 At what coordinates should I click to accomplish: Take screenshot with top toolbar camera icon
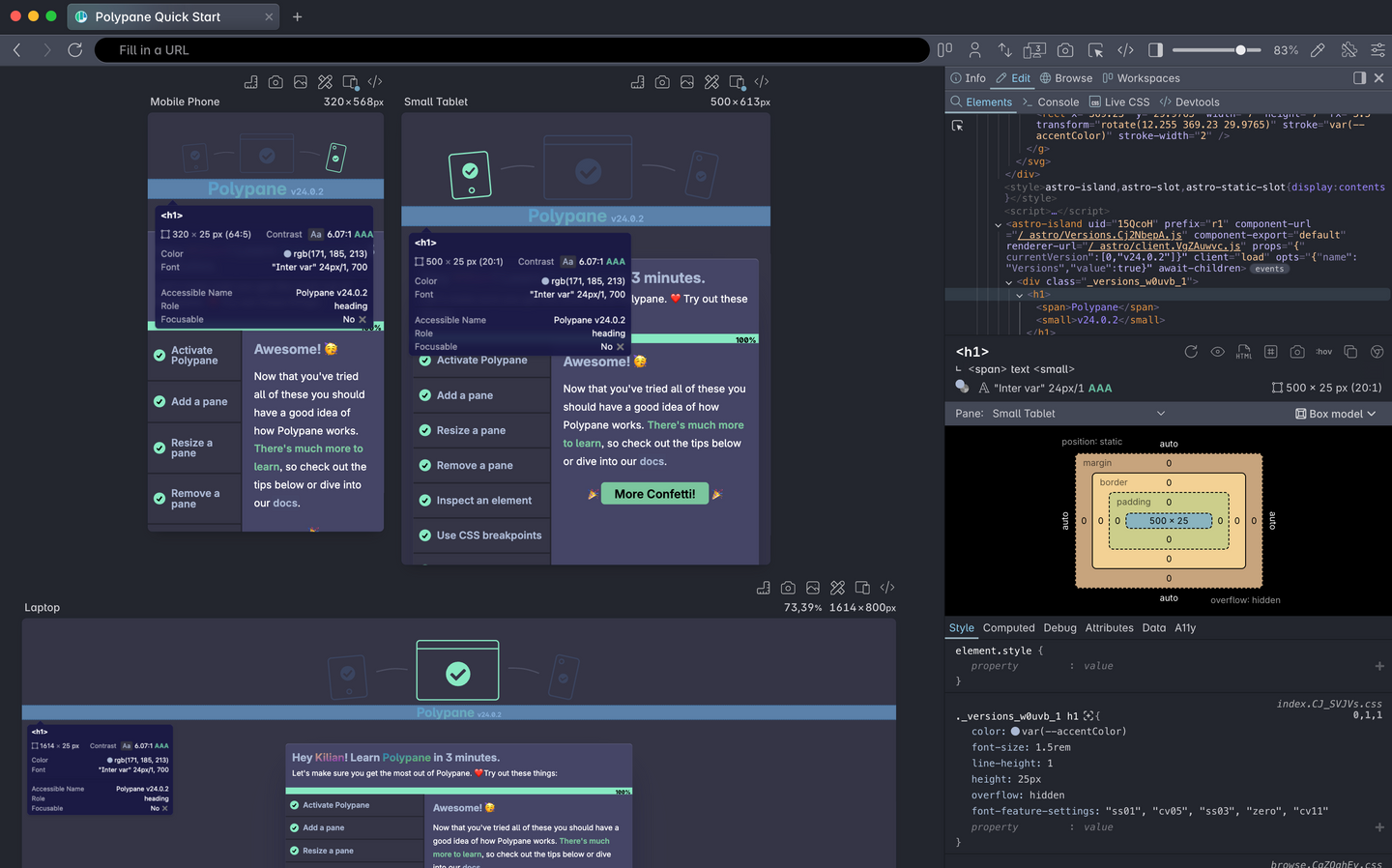[1065, 50]
